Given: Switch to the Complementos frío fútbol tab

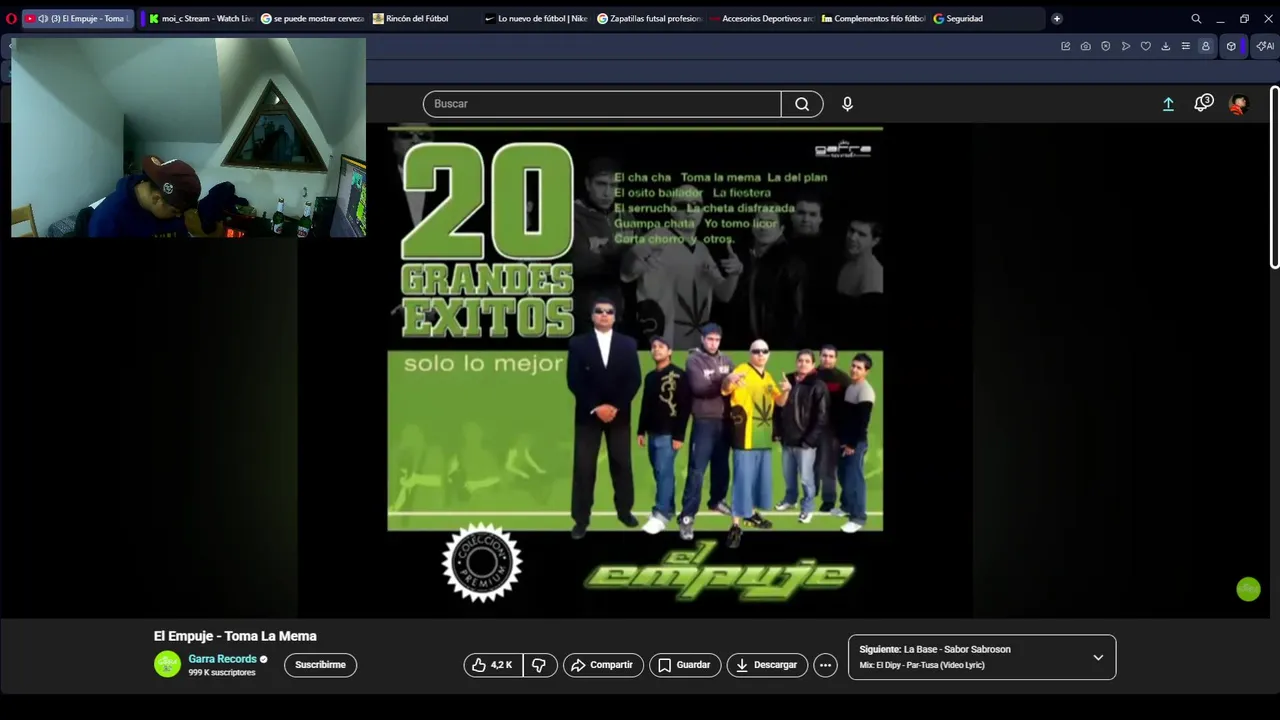Looking at the screenshot, I should (x=872, y=18).
